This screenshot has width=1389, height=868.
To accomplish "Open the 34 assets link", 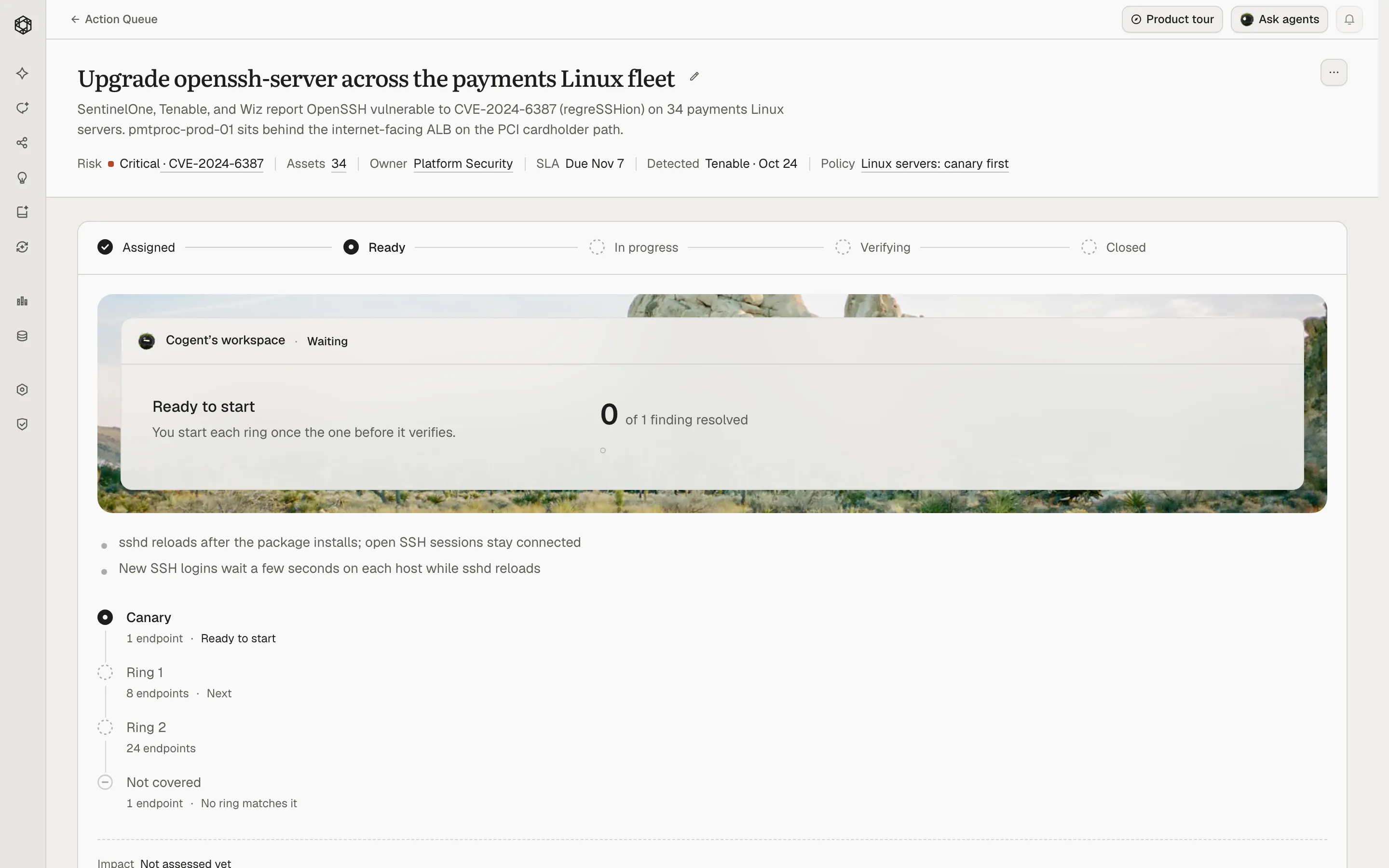I will (339, 163).
